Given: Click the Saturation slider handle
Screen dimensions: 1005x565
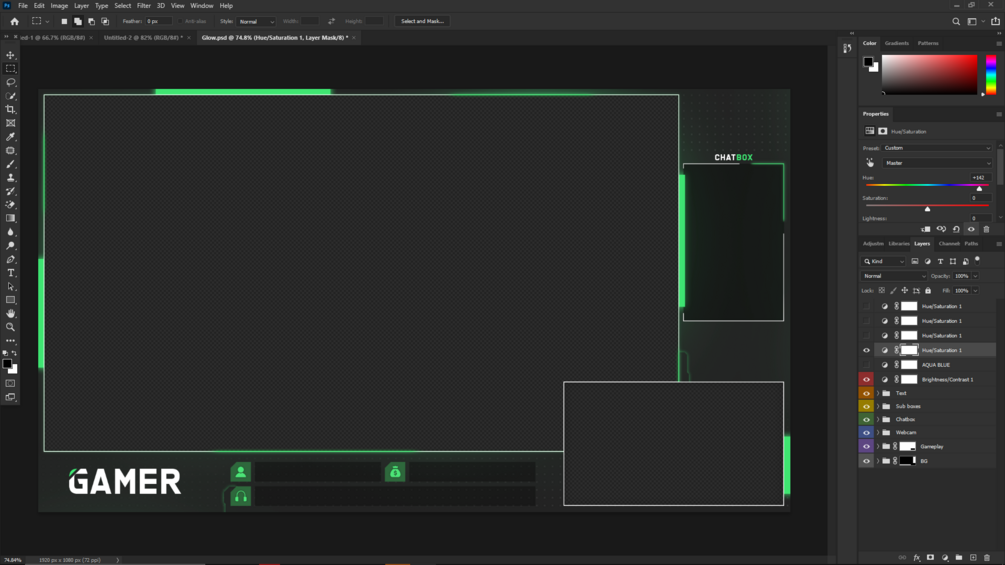Looking at the screenshot, I should pos(927,209).
